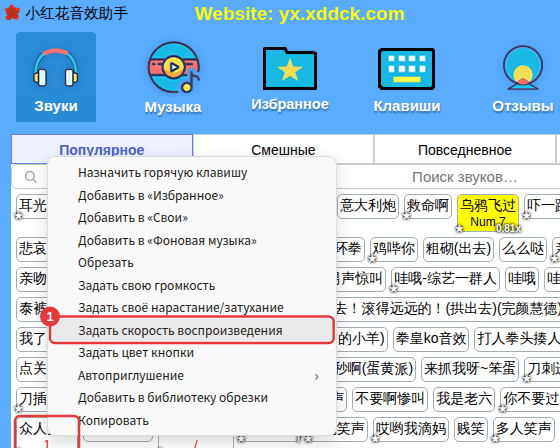Choose Добавить в «Избранное» menu item
The height and width of the screenshot is (448, 560).
click(x=192, y=196)
